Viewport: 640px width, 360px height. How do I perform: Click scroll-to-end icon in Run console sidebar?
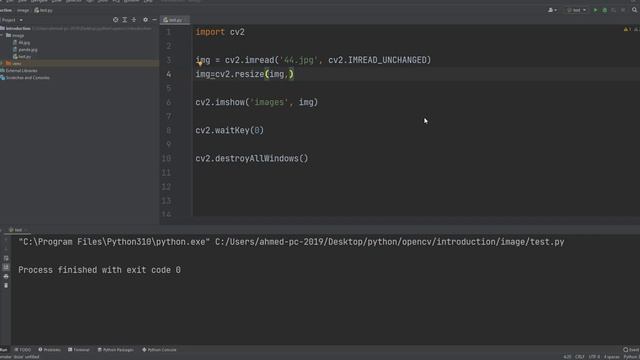(6, 267)
